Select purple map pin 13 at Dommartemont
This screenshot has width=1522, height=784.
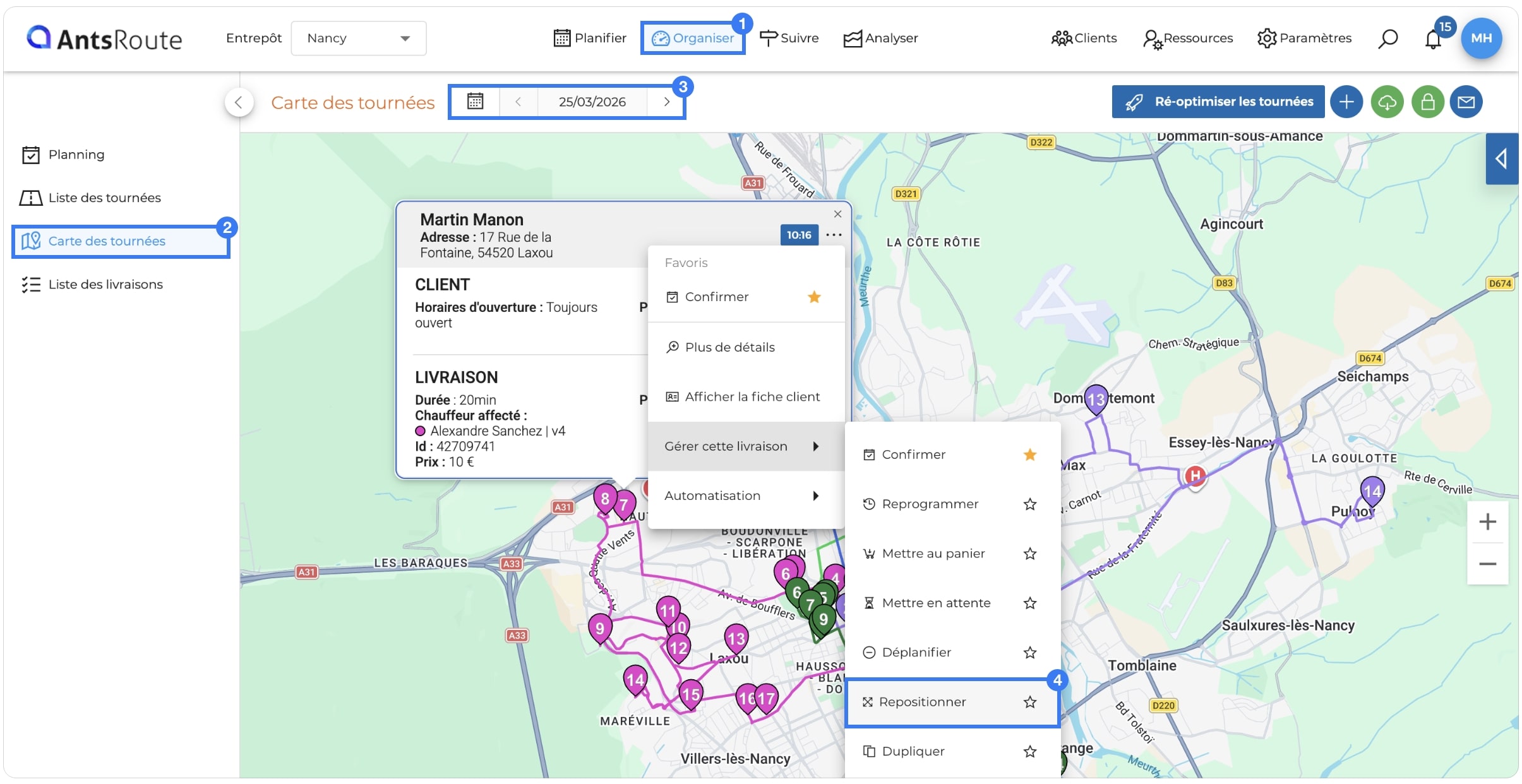[x=1096, y=399]
